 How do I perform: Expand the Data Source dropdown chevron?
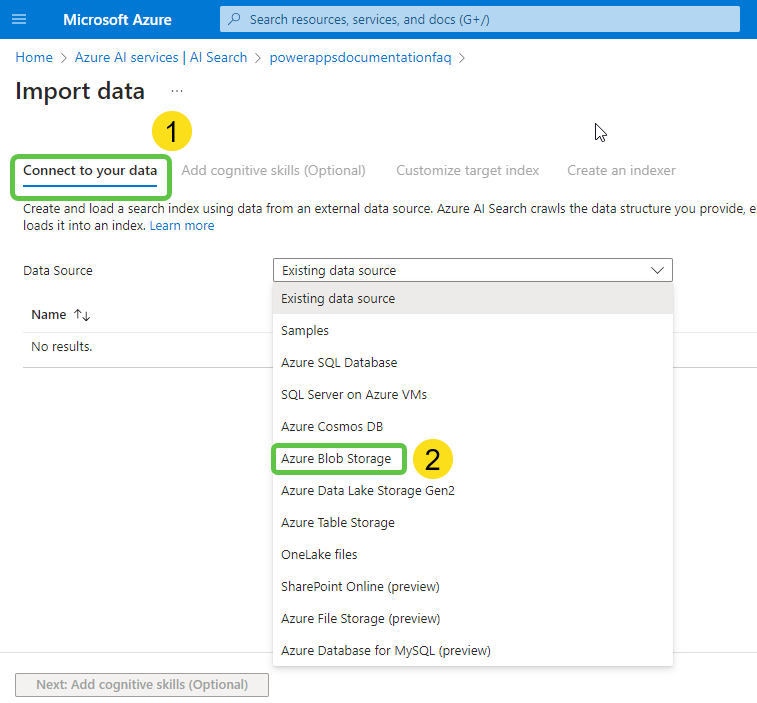(x=657, y=270)
